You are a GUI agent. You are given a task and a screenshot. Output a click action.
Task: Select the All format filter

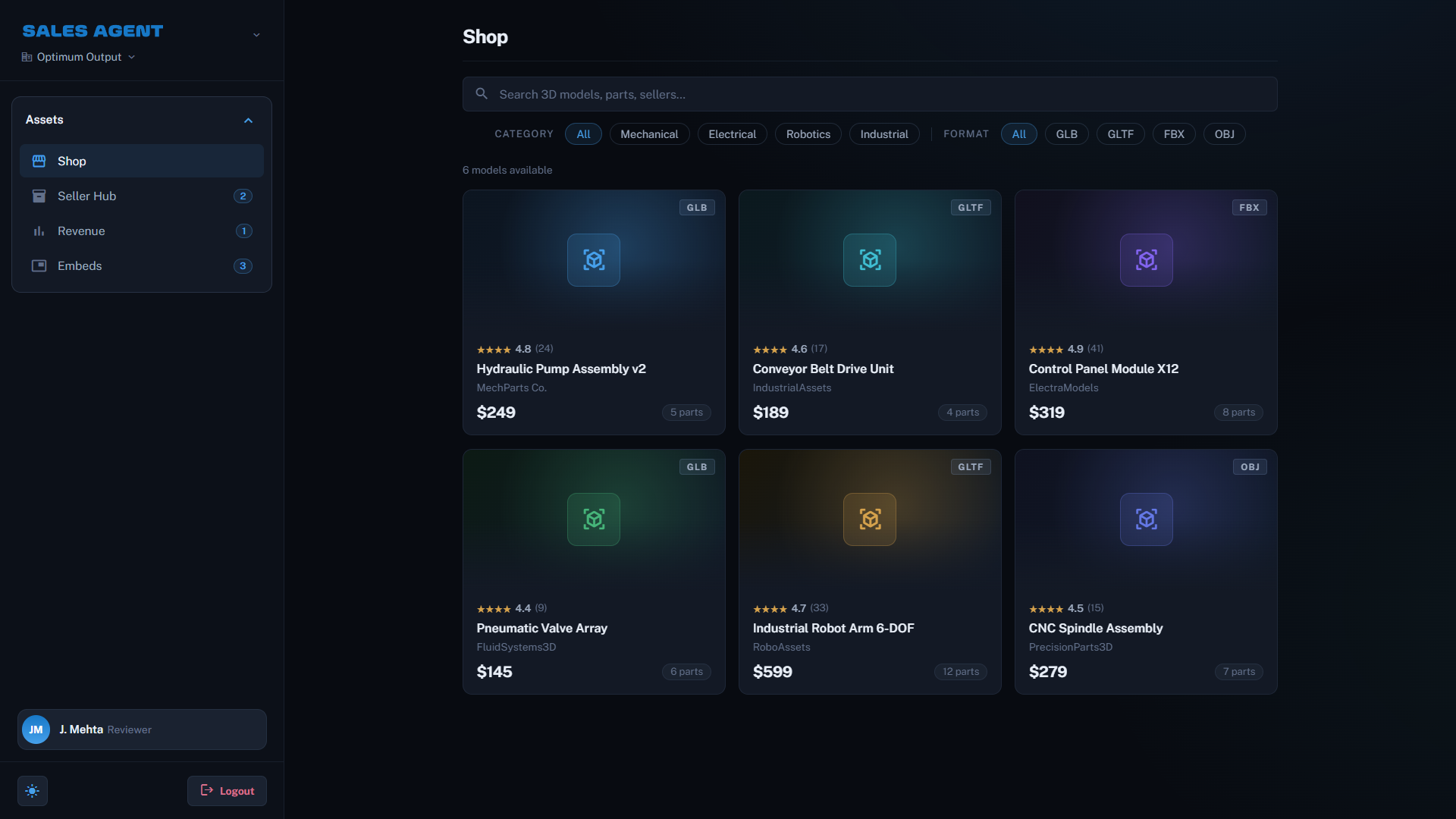pos(1018,134)
